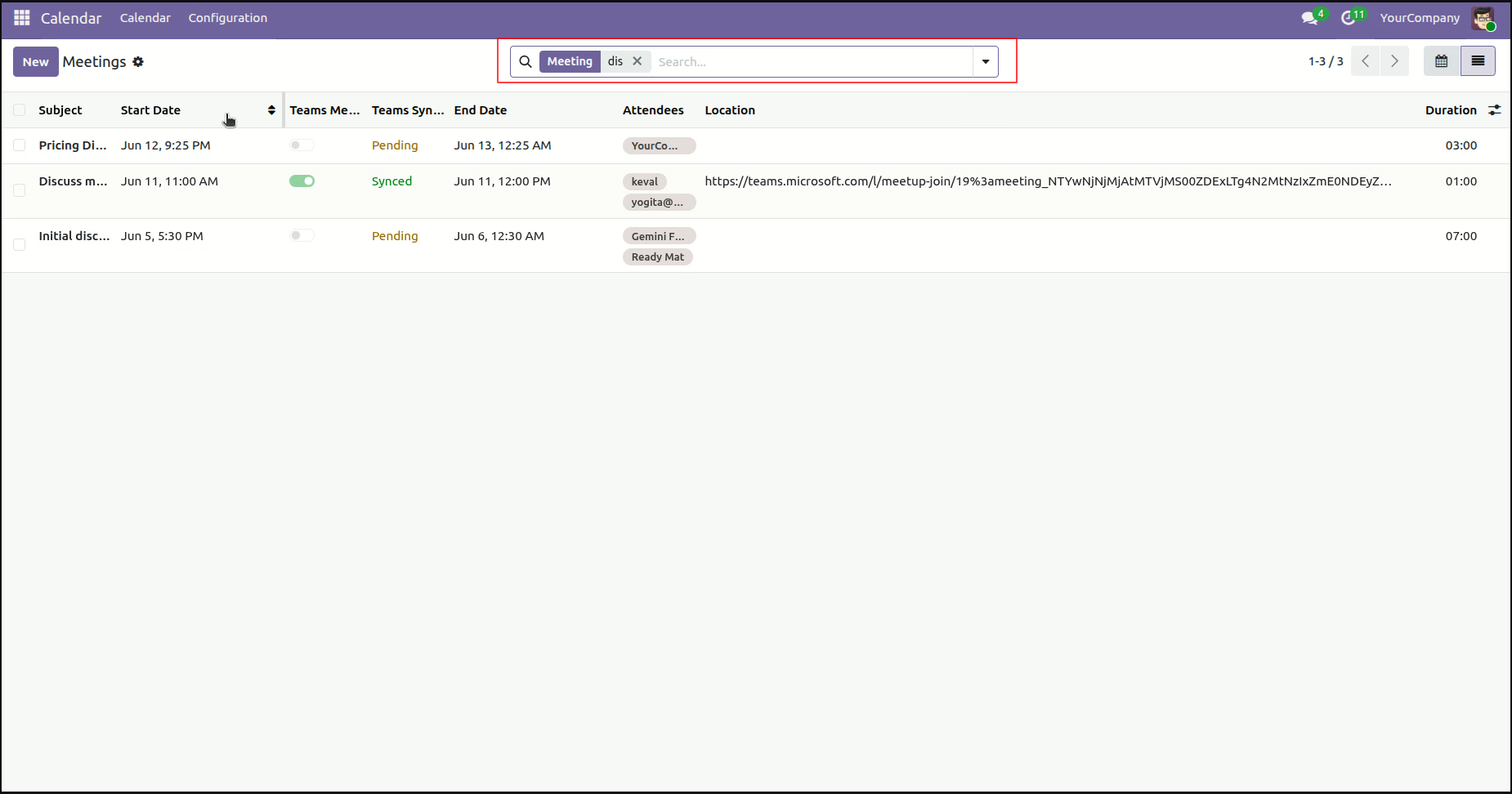The image size is (1512, 794).
Task: Click the Synced status text
Action: (391, 181)
